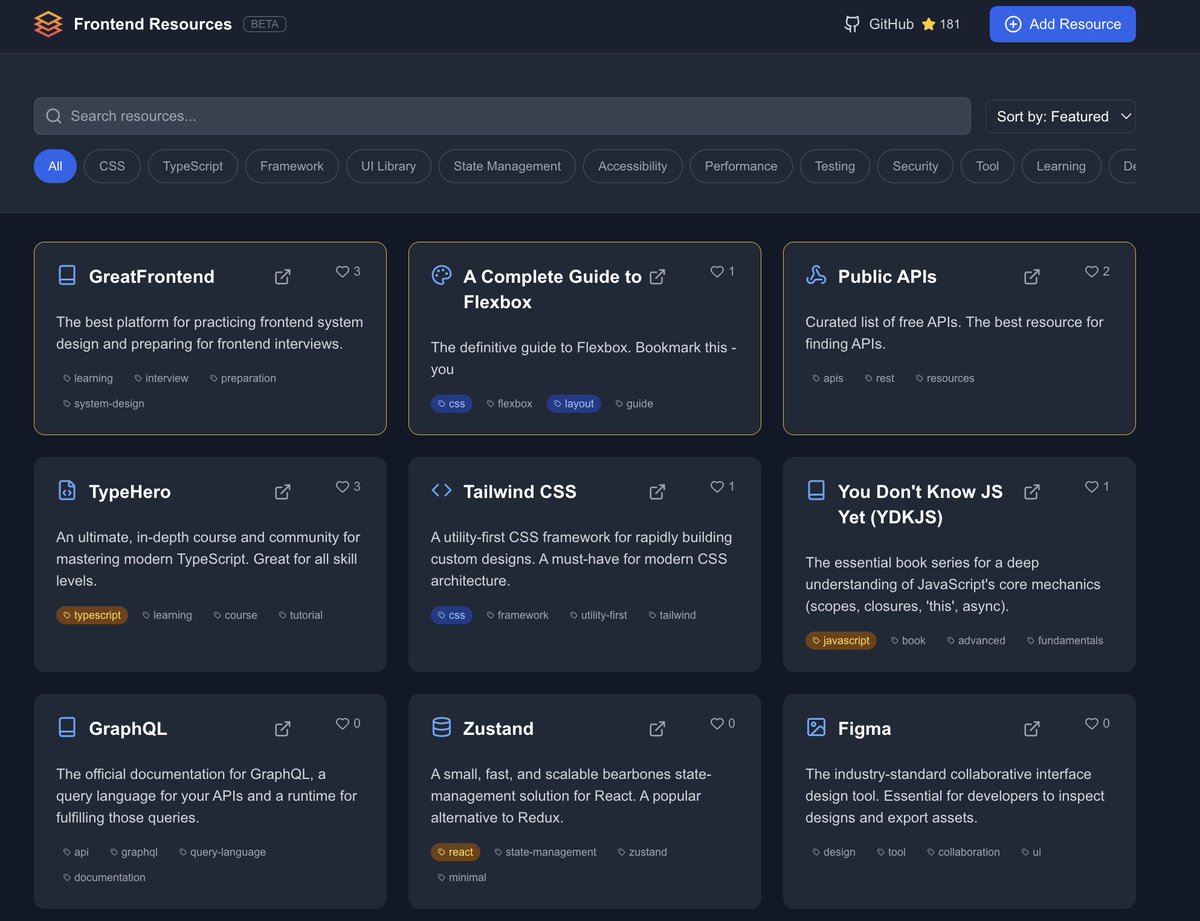This screenshot has width=1200, height=921.
Task: Filter by the Testing category
Action: tap(835, 166)
